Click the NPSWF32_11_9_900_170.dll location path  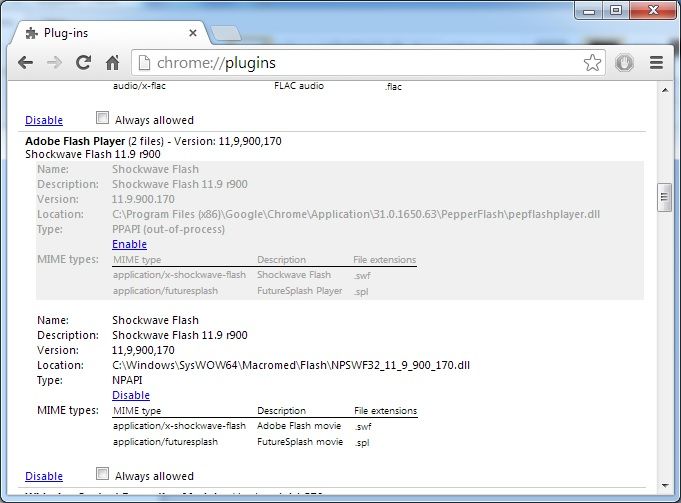[291, 365]
